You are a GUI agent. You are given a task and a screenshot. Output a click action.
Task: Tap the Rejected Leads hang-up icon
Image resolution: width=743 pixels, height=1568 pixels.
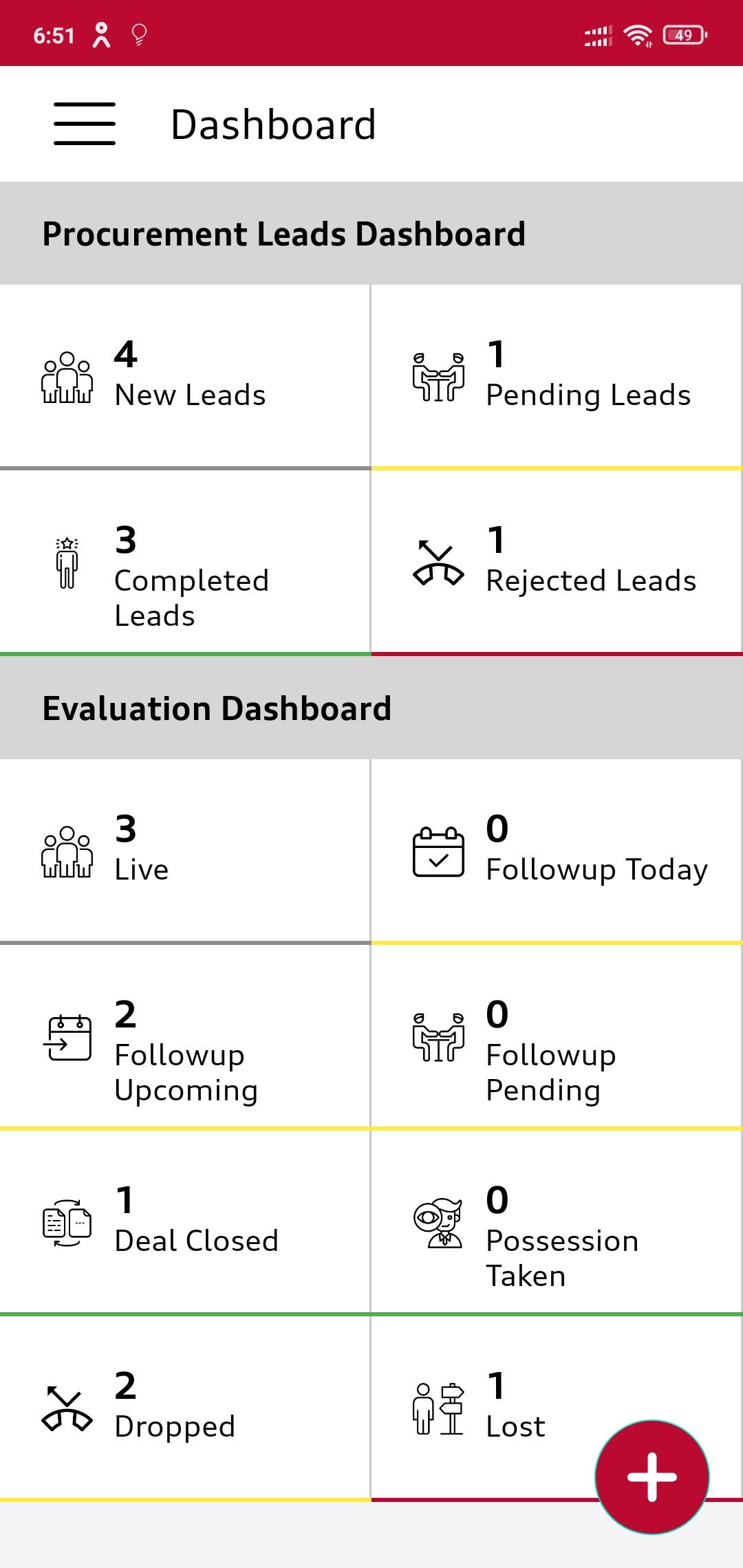[438, 563]
